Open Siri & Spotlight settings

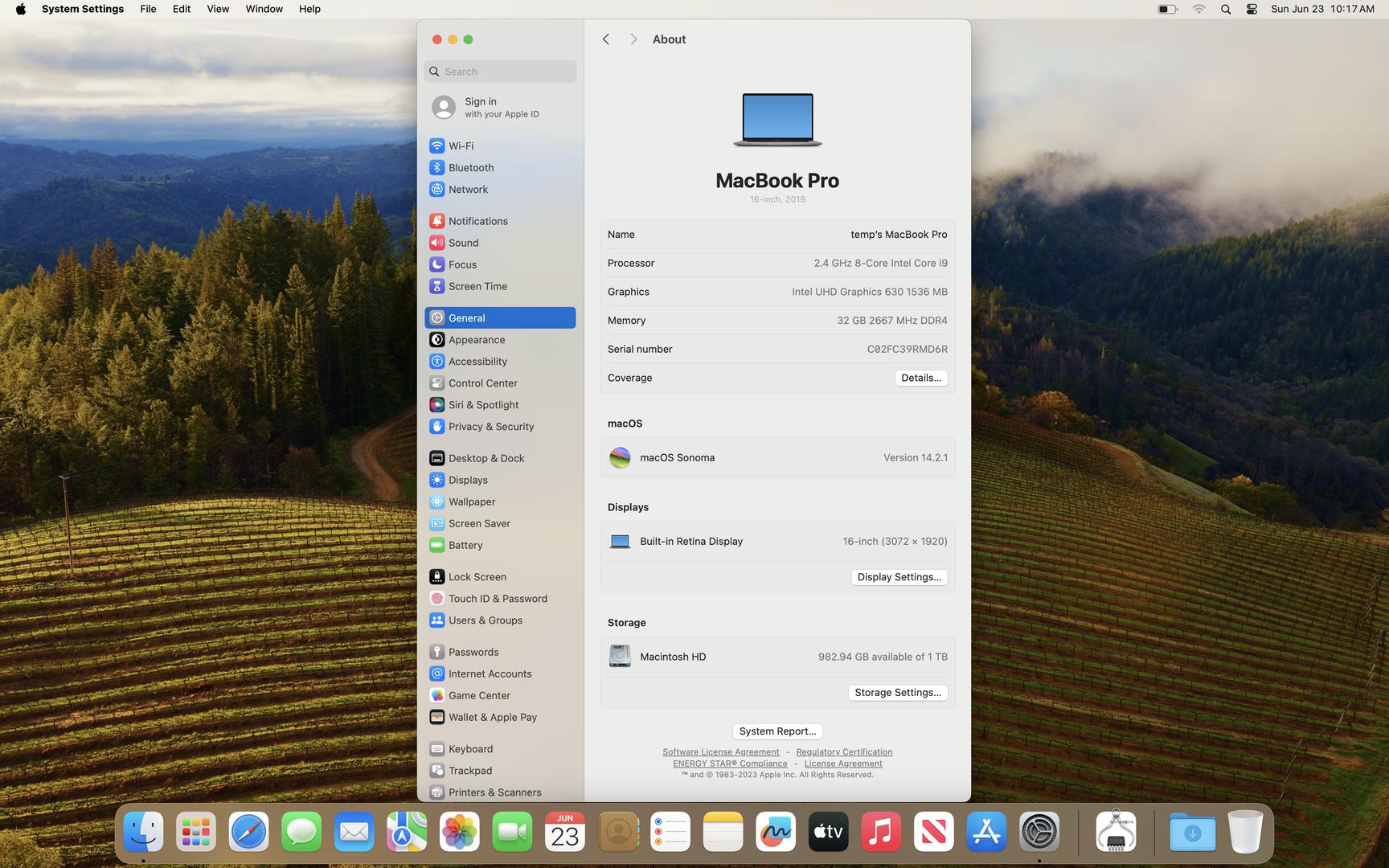[500, 405]
